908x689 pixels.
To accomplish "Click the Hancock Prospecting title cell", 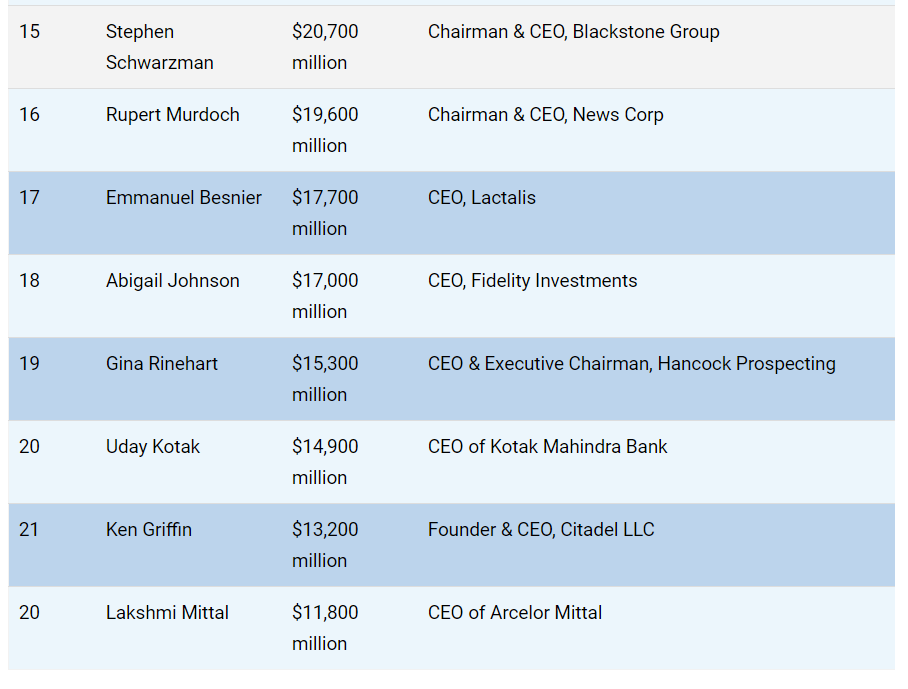I will (632, 364).
